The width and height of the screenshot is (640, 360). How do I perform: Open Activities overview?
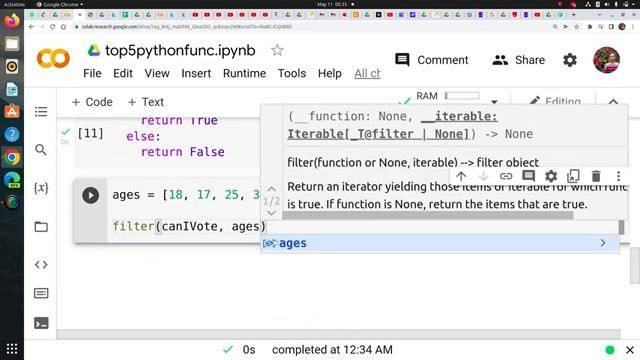pos(14,4)
